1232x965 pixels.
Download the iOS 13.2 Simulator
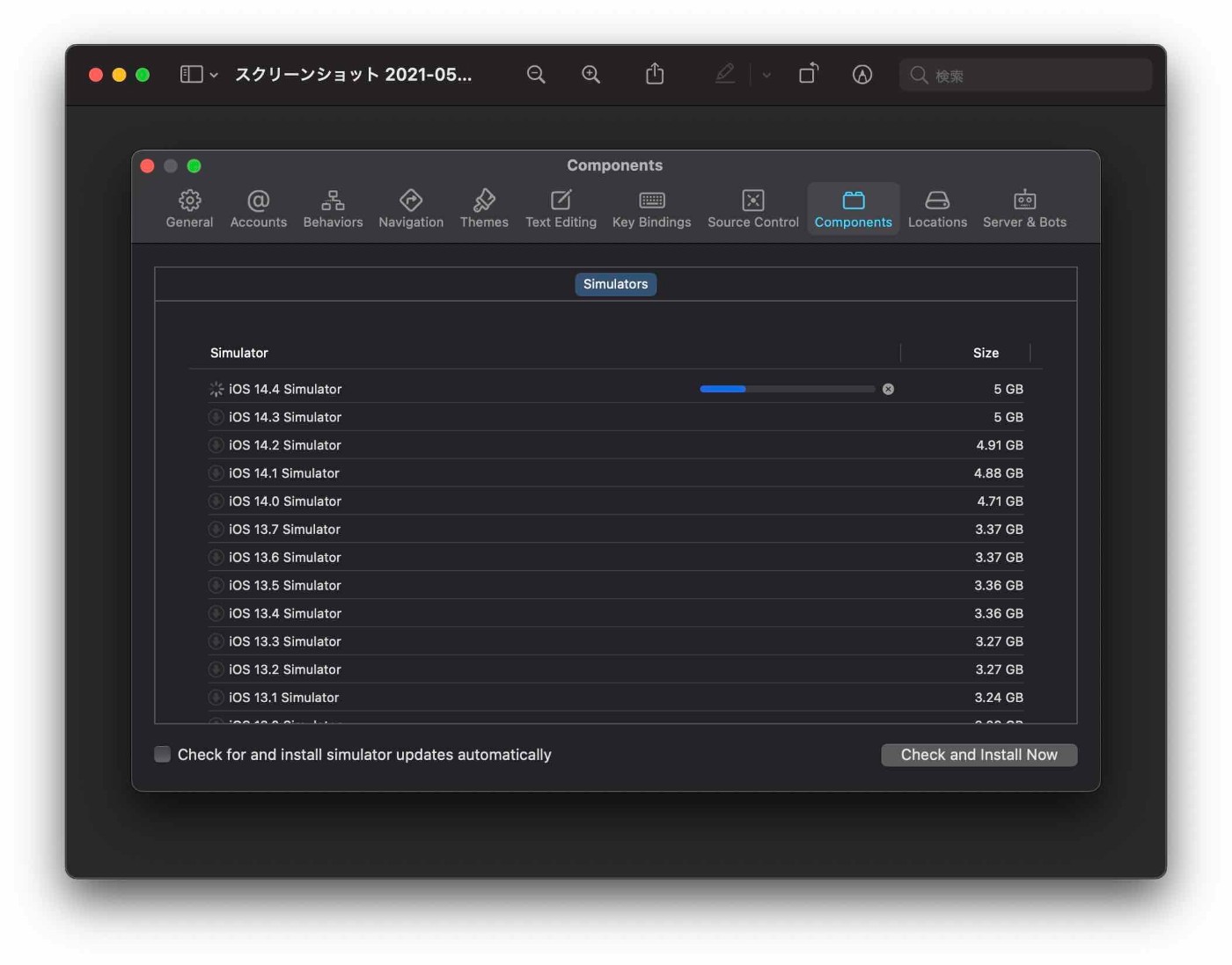tap(216, 670)
